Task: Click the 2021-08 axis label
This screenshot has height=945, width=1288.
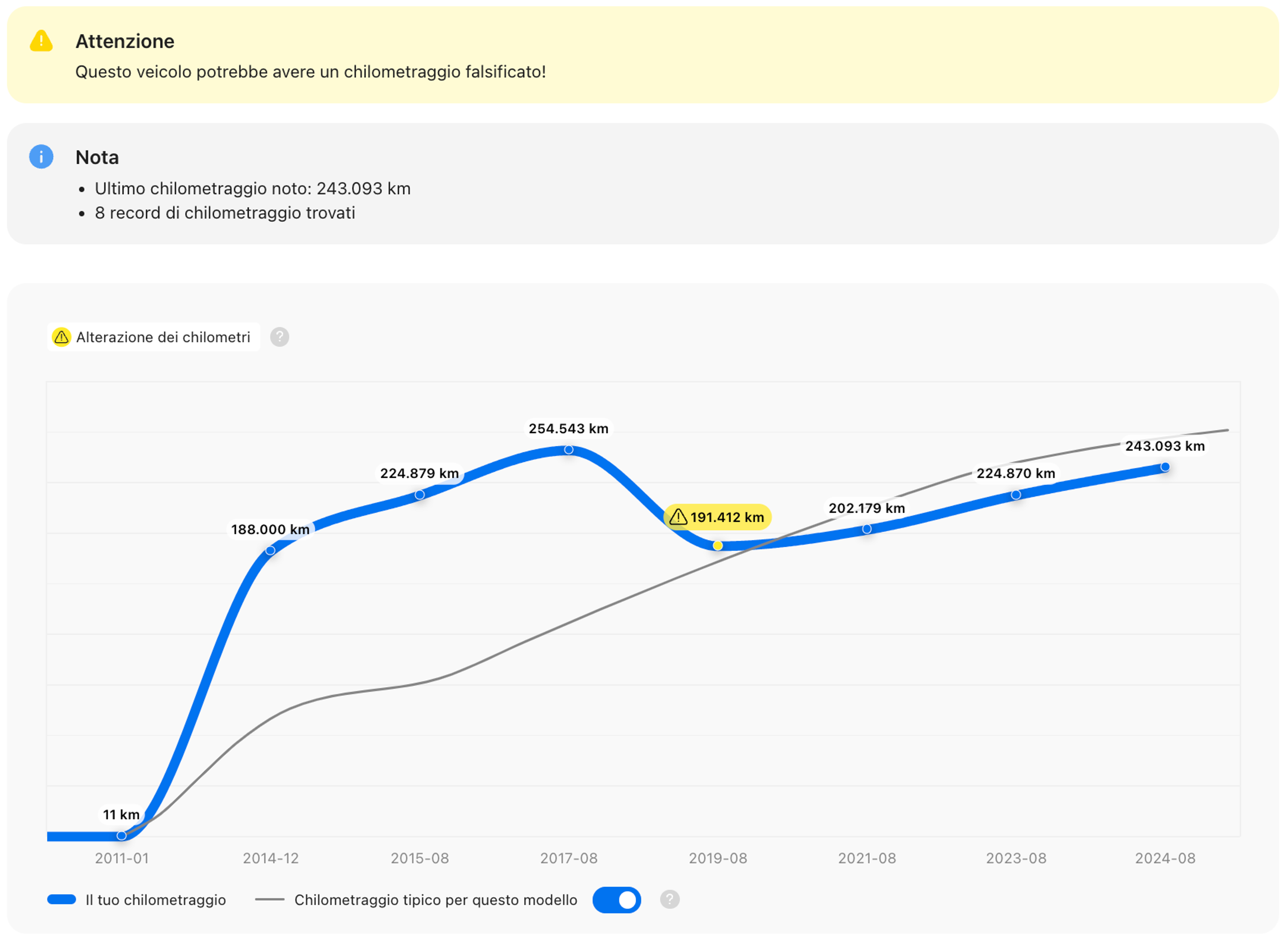Action: pyautogui.click(x=867, y=858)
